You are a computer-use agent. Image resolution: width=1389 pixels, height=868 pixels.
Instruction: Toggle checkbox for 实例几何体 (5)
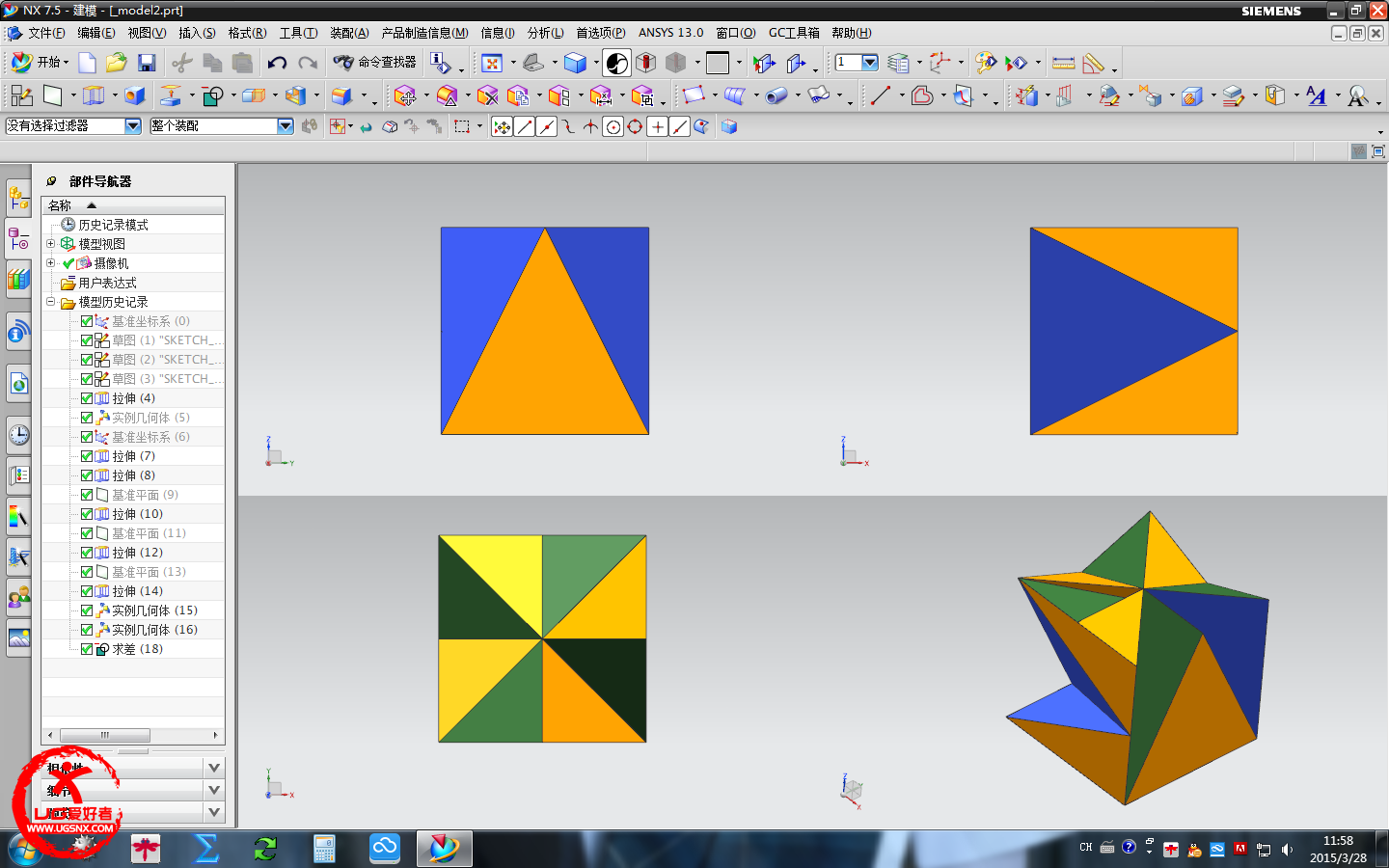(x=87, y=418)
